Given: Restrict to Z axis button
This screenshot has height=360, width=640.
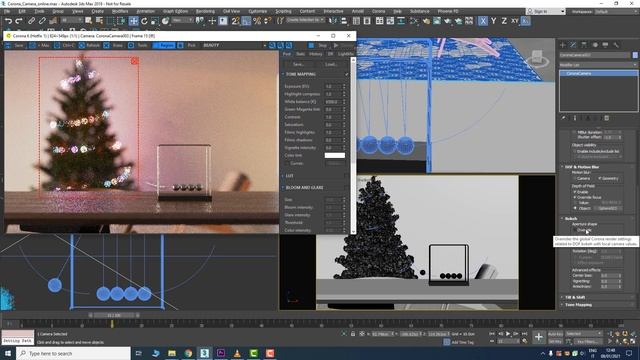Looking at the screenshot, I should click(504, 21).
